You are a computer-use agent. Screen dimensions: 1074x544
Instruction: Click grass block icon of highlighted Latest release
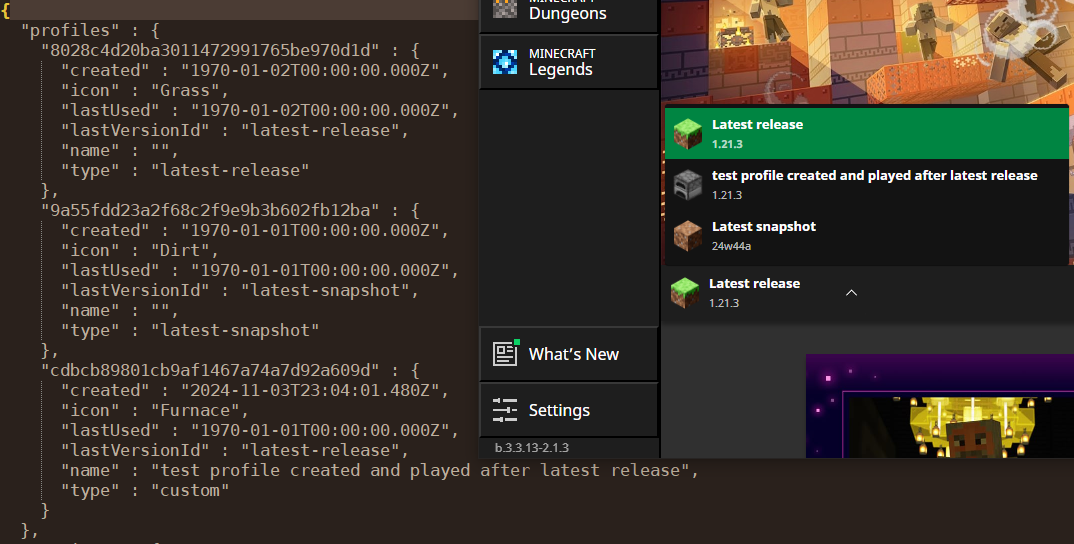[x=687, y=134]
